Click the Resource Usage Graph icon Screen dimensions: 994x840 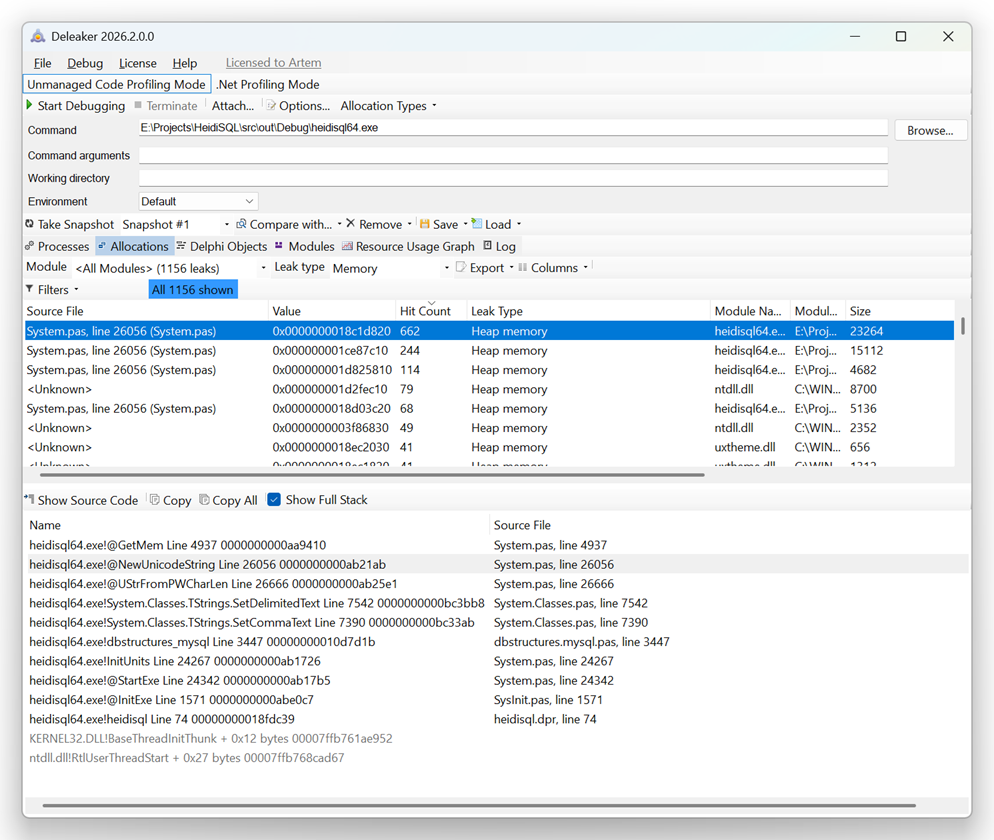(x=347, y=246)
